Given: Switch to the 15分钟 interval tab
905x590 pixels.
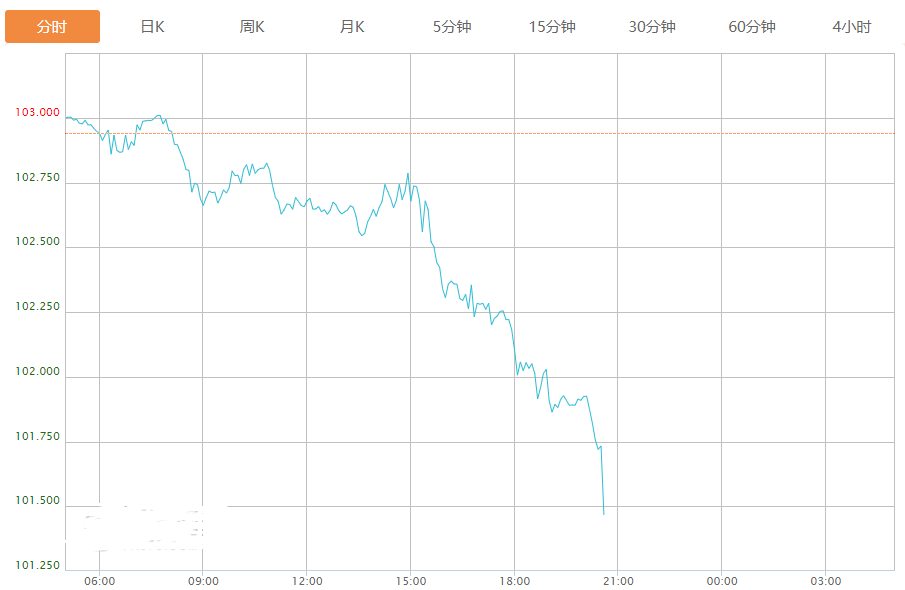Looking at the screenshot, I should click(552, 27).
